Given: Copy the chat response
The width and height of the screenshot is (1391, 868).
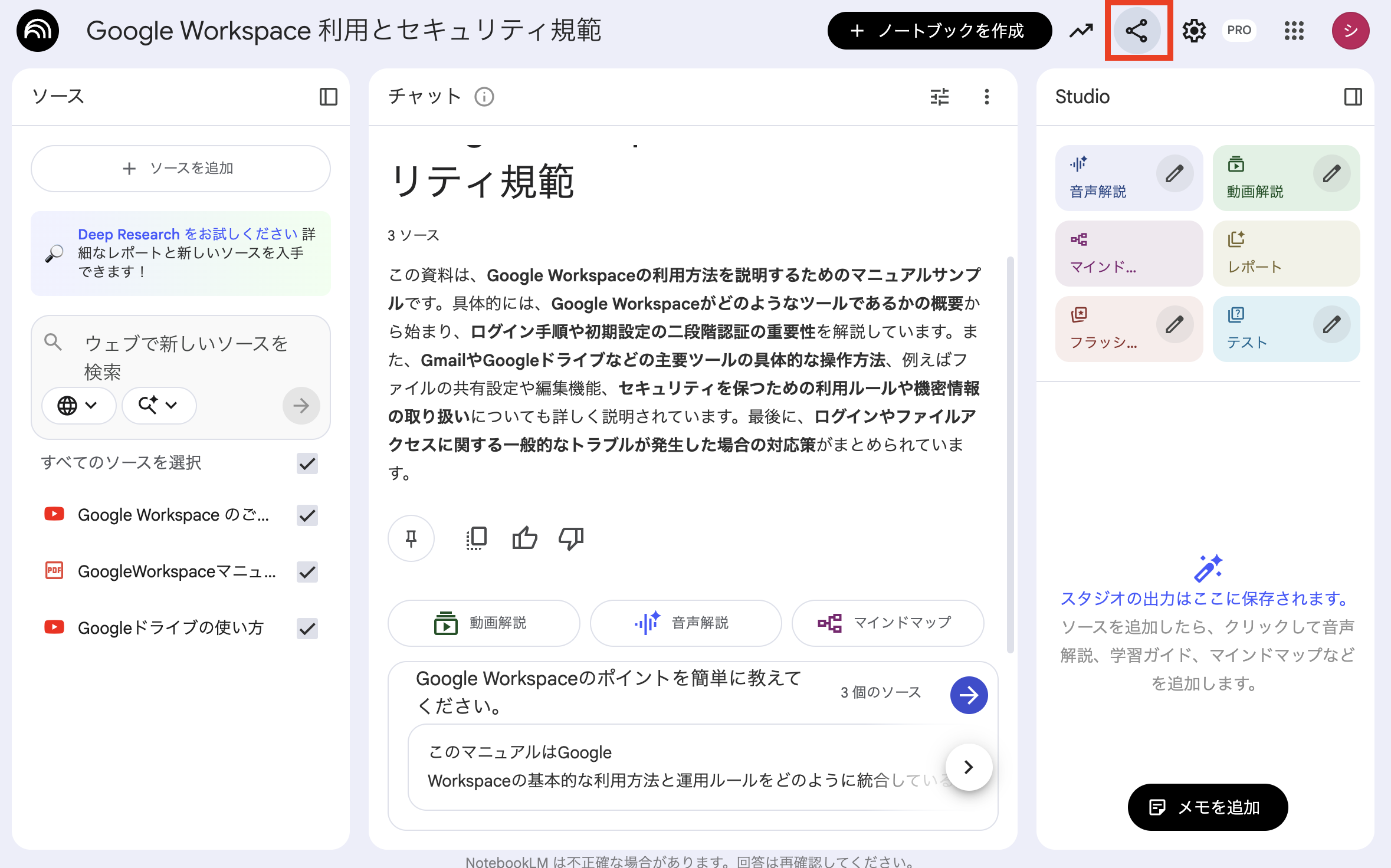Looking at the screenshot, I should 475,538.
